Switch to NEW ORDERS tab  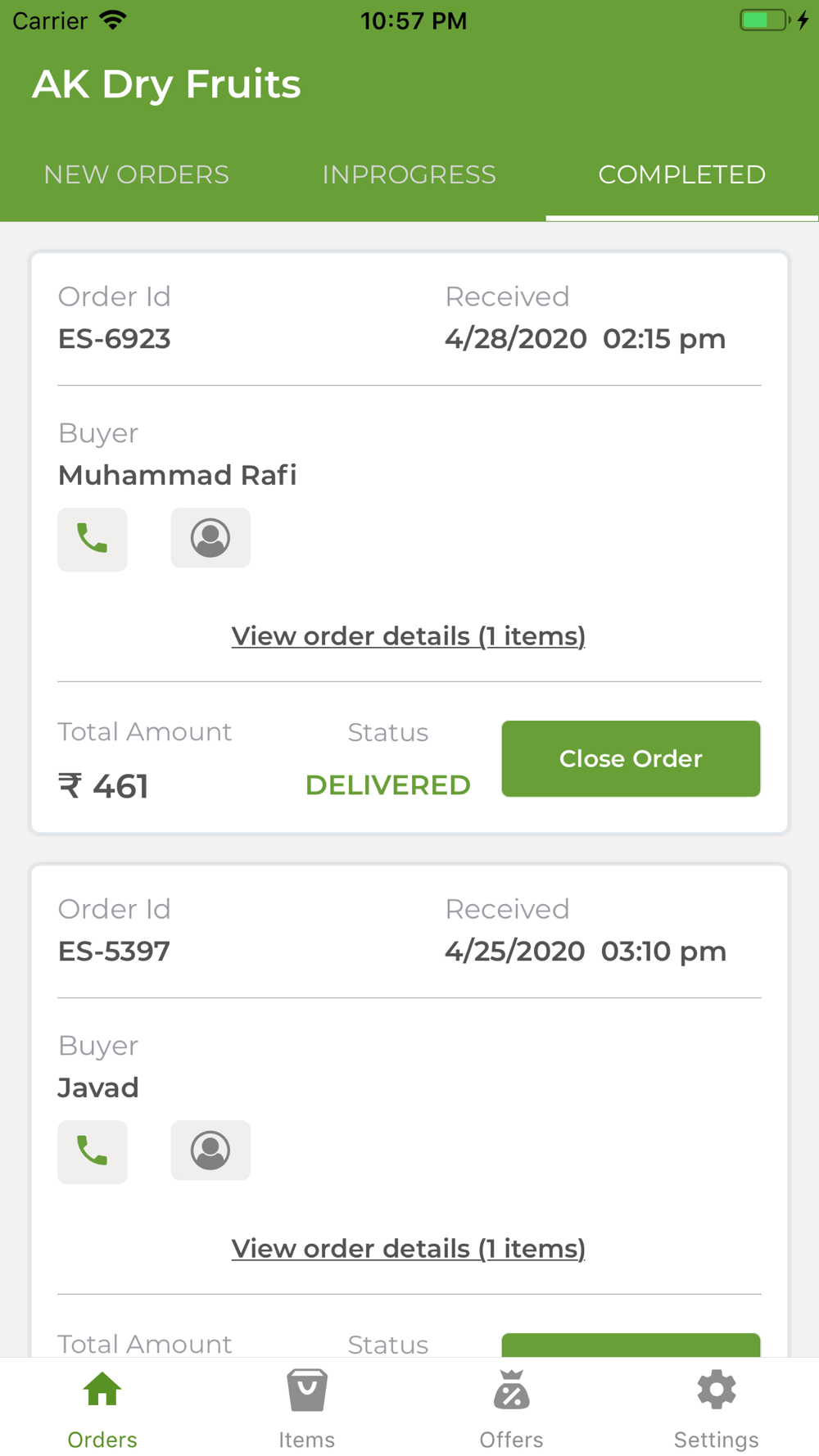point(137,174)
